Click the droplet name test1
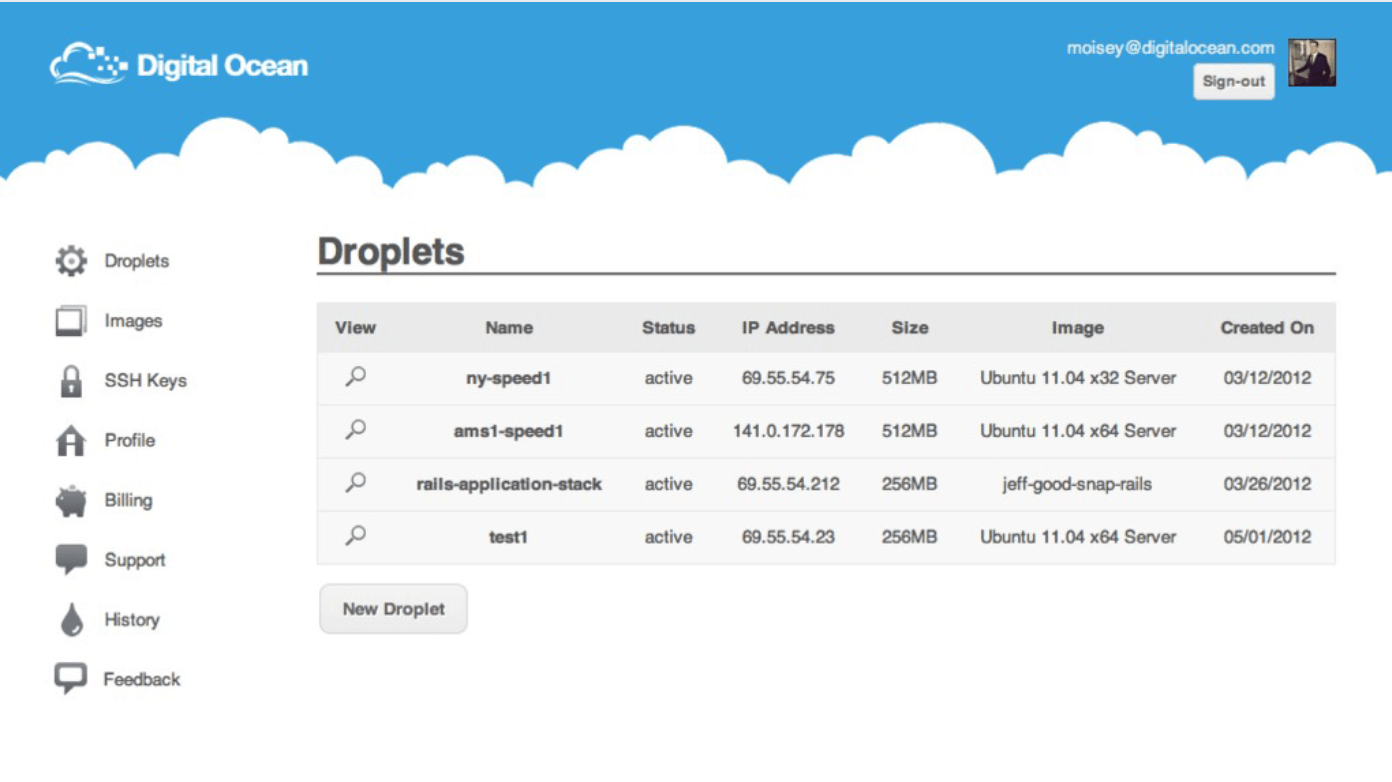 (508, 537)
